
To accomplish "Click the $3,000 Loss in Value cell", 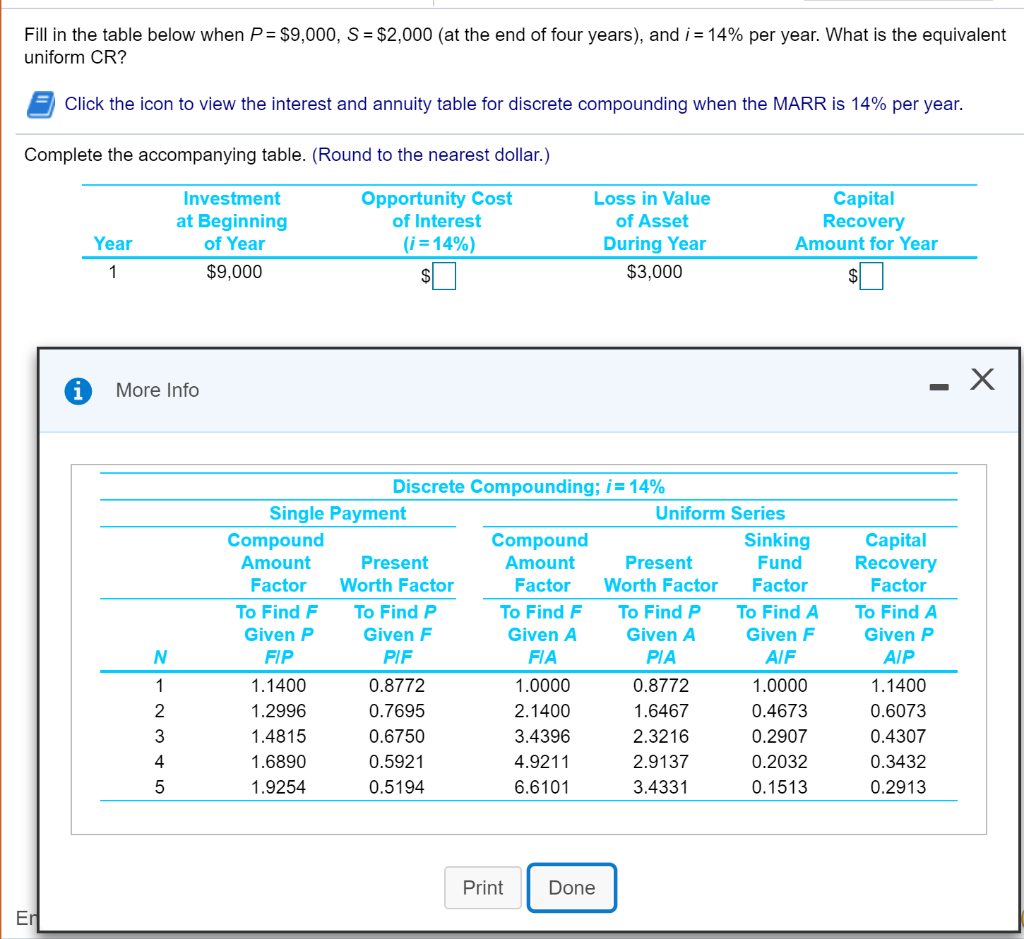I will pyautogui.click(x=654, y=272).
